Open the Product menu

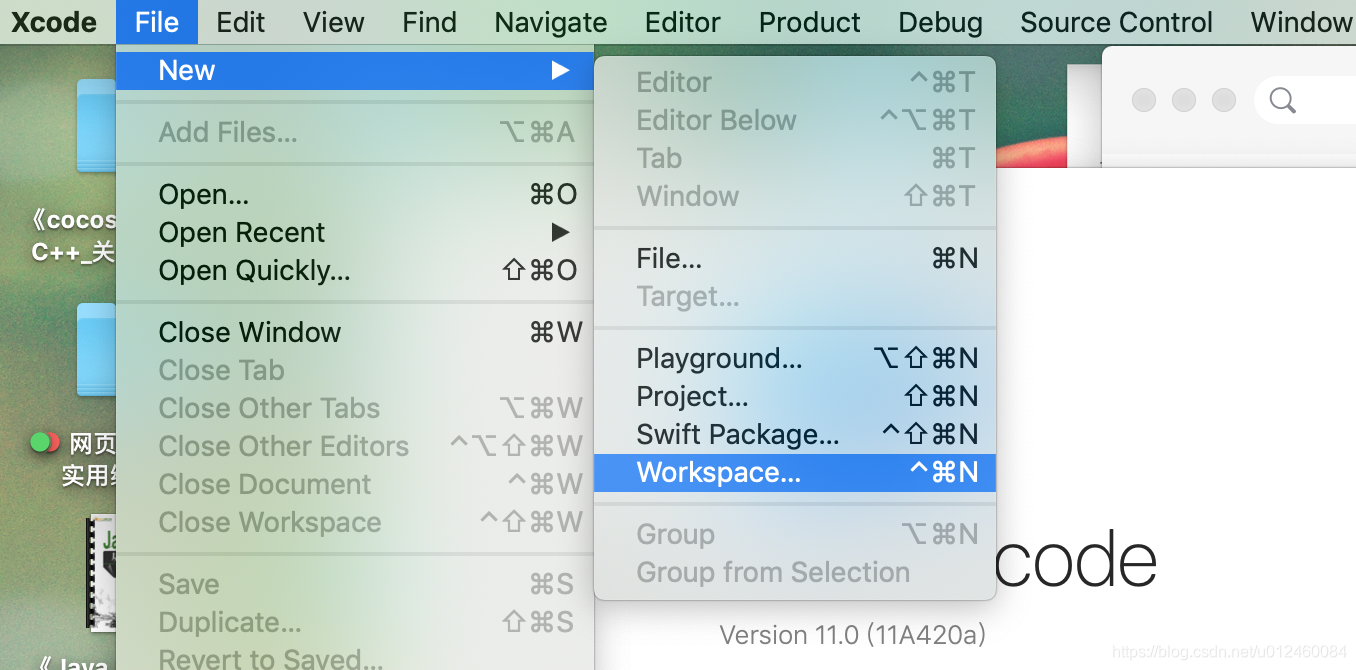coord(809,22)
